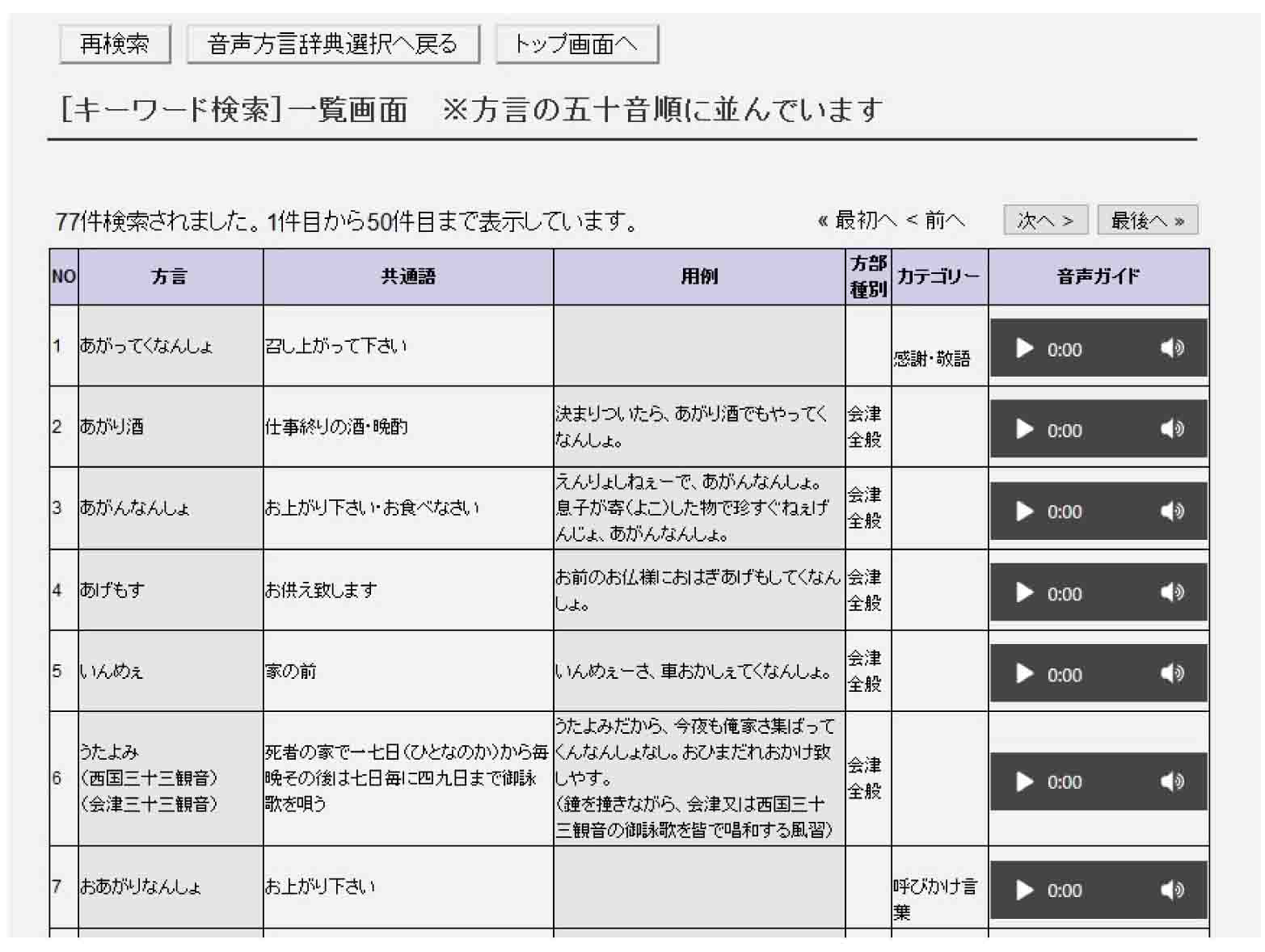
Task: Click 仕事終りの酒・晩酌 meaning cell
Action: coord(408,427)
